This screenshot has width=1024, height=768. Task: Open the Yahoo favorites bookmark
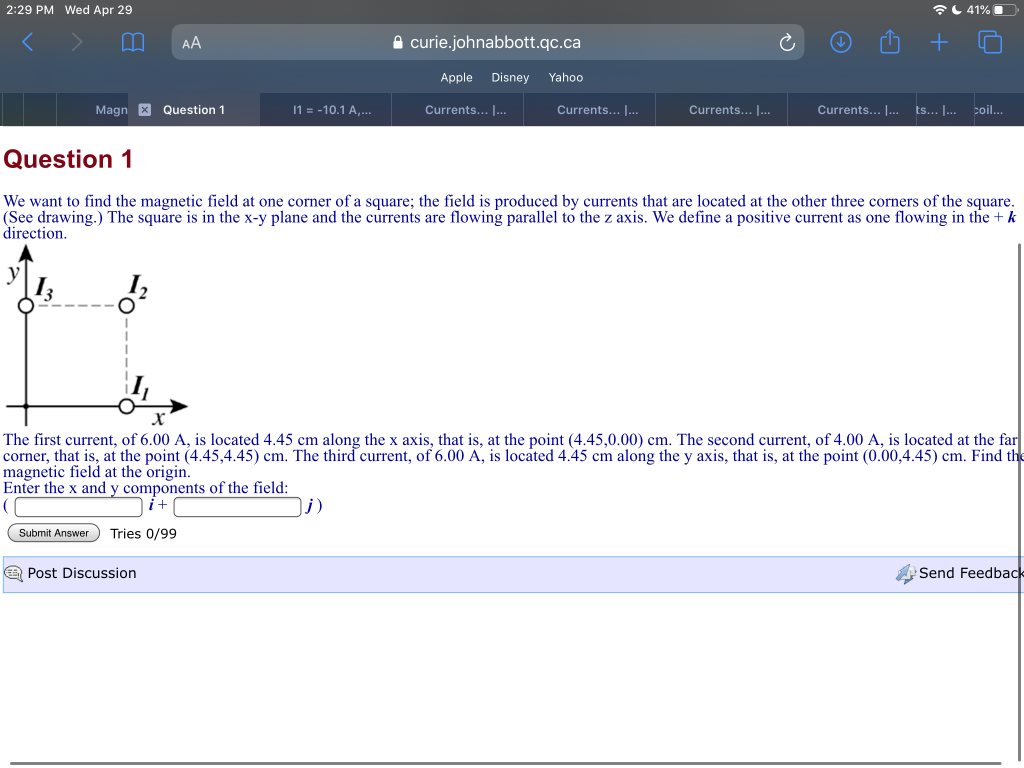[x=566, y=77]
